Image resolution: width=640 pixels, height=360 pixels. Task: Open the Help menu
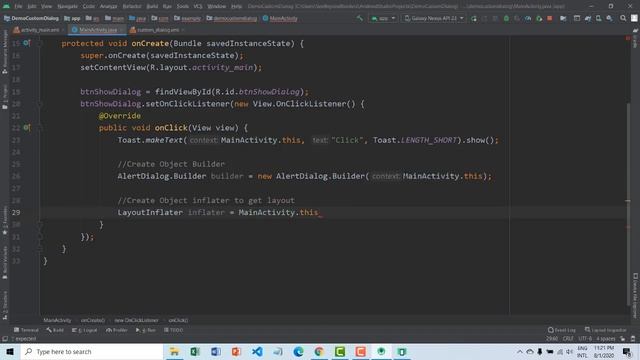pyautogui.click(x=236, y=6)
